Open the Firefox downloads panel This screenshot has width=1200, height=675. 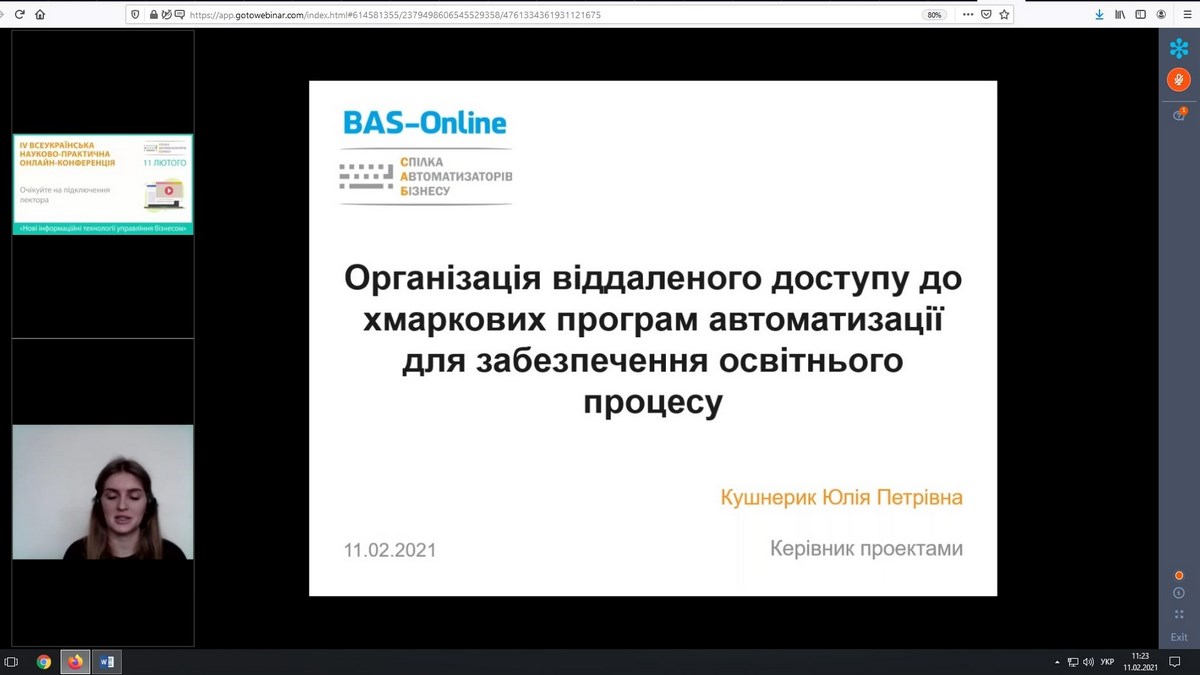pos(1100,15)
